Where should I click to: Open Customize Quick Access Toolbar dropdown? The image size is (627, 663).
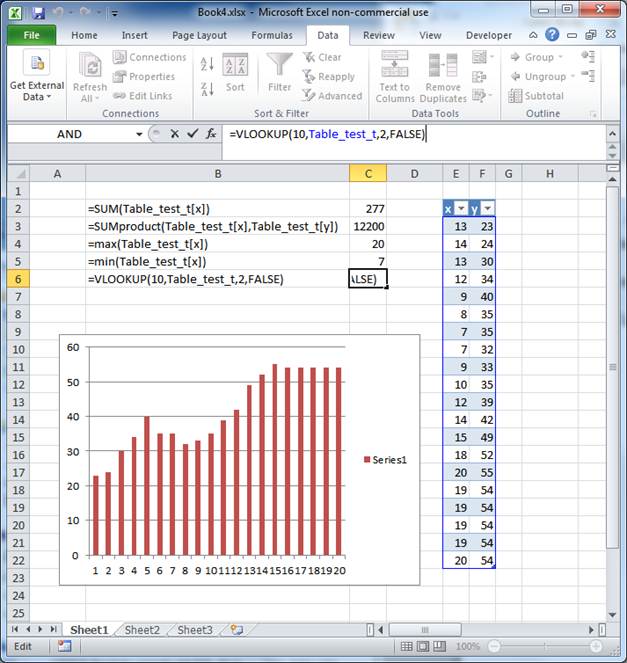115,13
